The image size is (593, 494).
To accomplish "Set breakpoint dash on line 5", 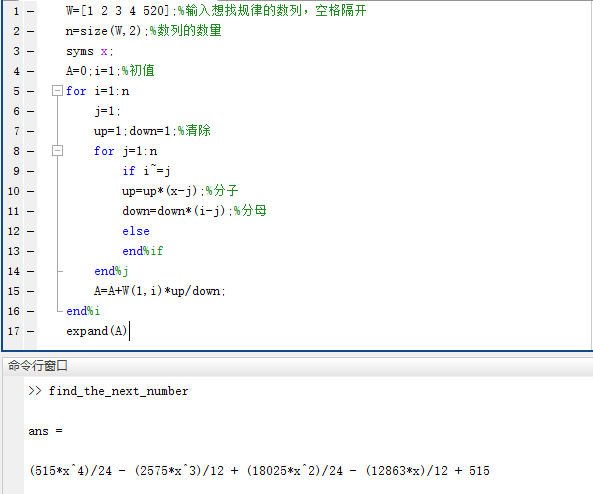I will tap(31, 91).
